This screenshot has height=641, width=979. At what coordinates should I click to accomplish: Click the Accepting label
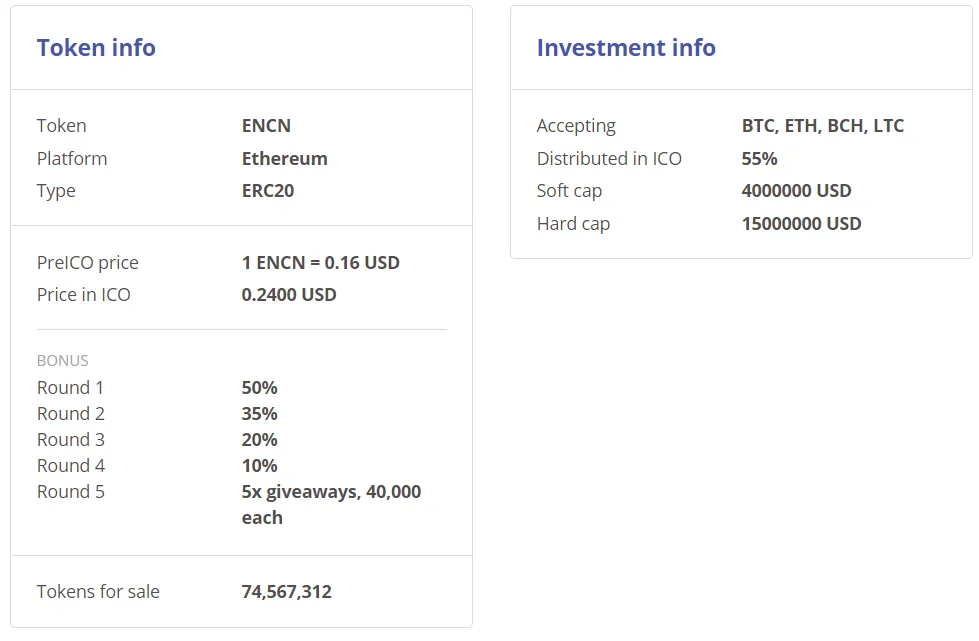point(576,126)
